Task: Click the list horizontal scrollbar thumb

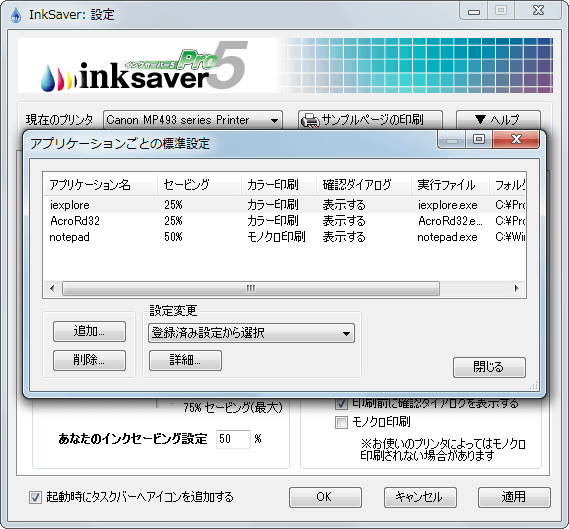Action: click(251, 289)
